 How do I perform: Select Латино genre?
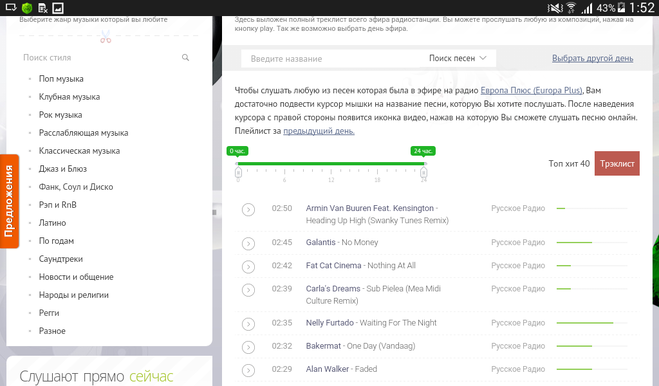click(x=53, y=223)
